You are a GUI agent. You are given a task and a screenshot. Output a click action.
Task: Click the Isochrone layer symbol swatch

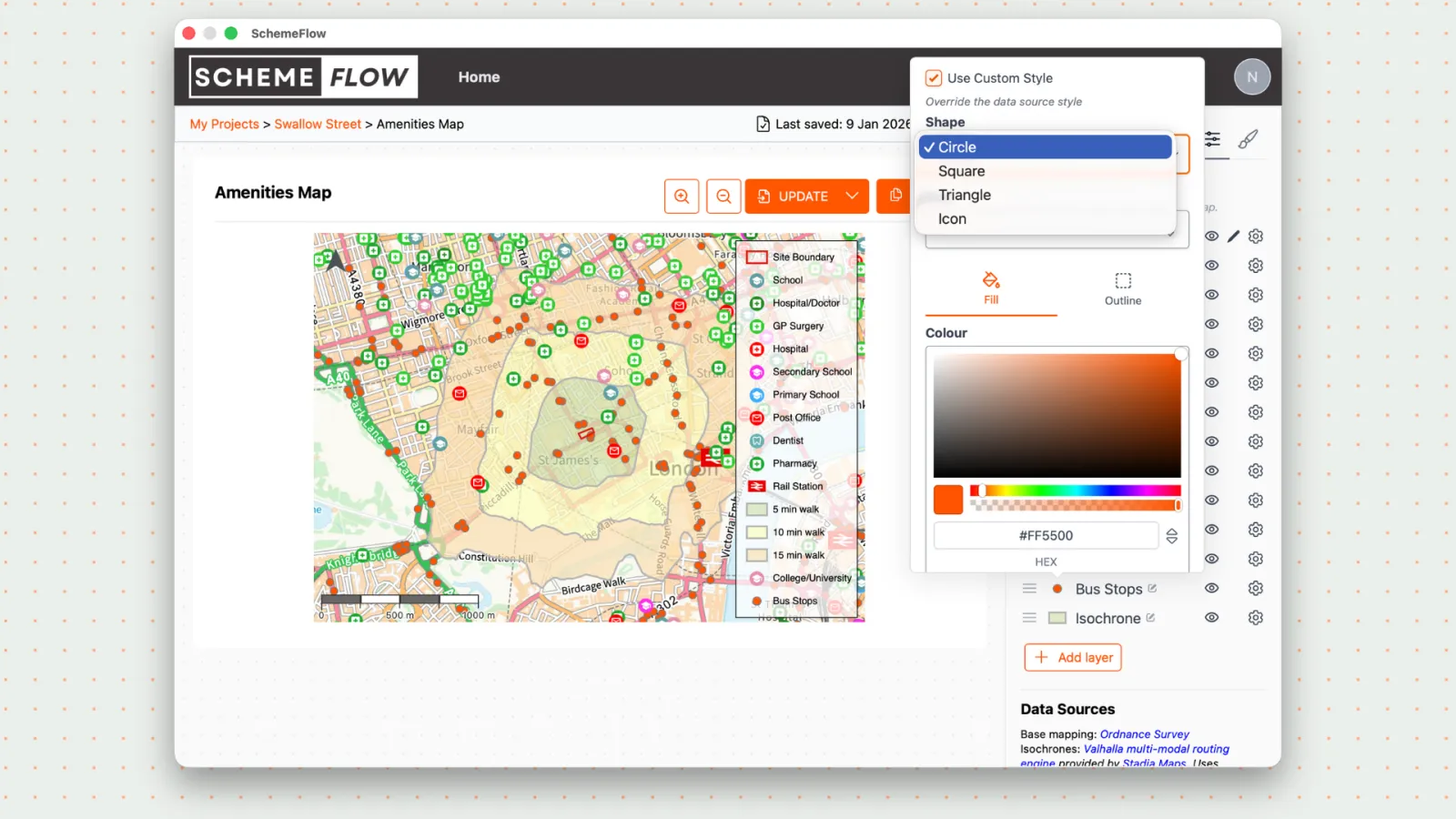pos(1057,618)
